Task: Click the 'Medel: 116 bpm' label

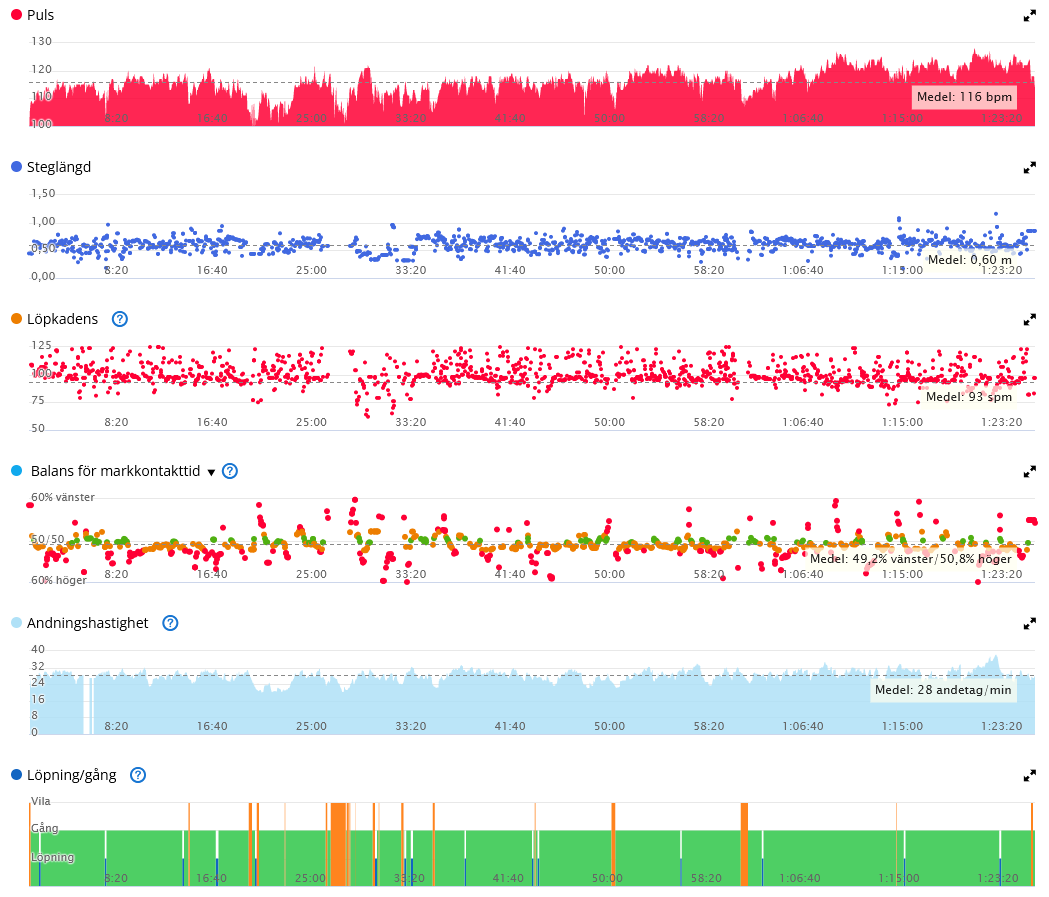Action: pyautogui.click(x=964, y=97)
